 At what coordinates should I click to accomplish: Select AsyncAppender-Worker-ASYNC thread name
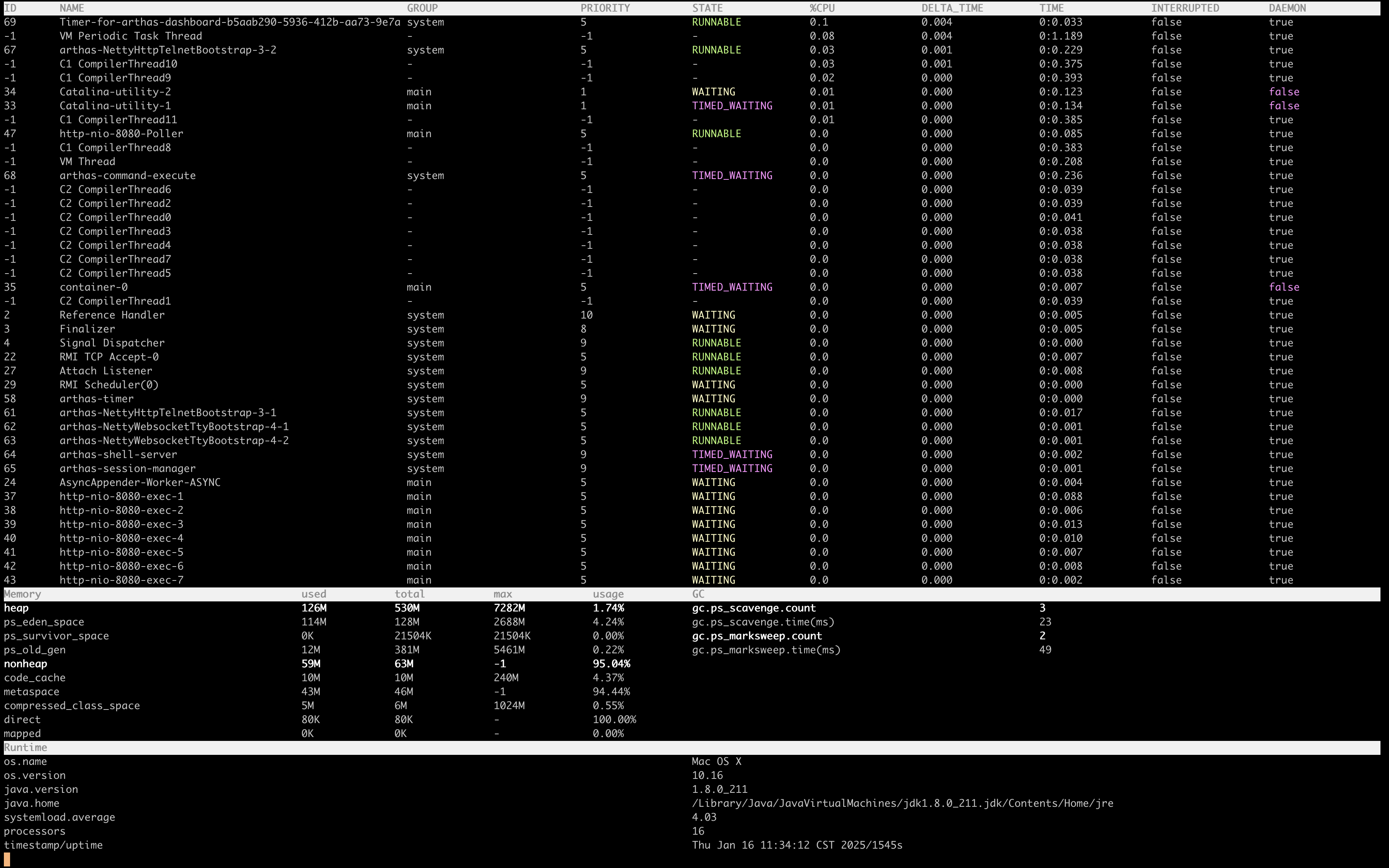click(x=140, y=483)
